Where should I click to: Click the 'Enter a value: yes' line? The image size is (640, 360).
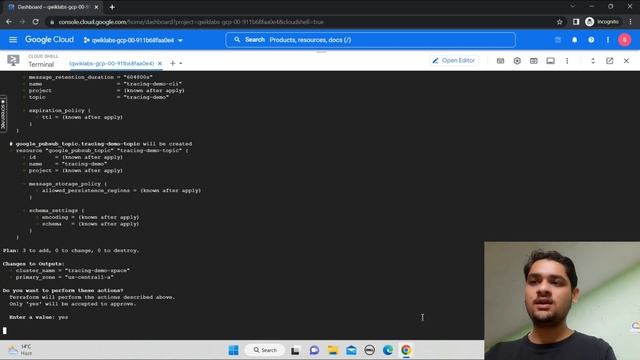click(x=39, y=317)
